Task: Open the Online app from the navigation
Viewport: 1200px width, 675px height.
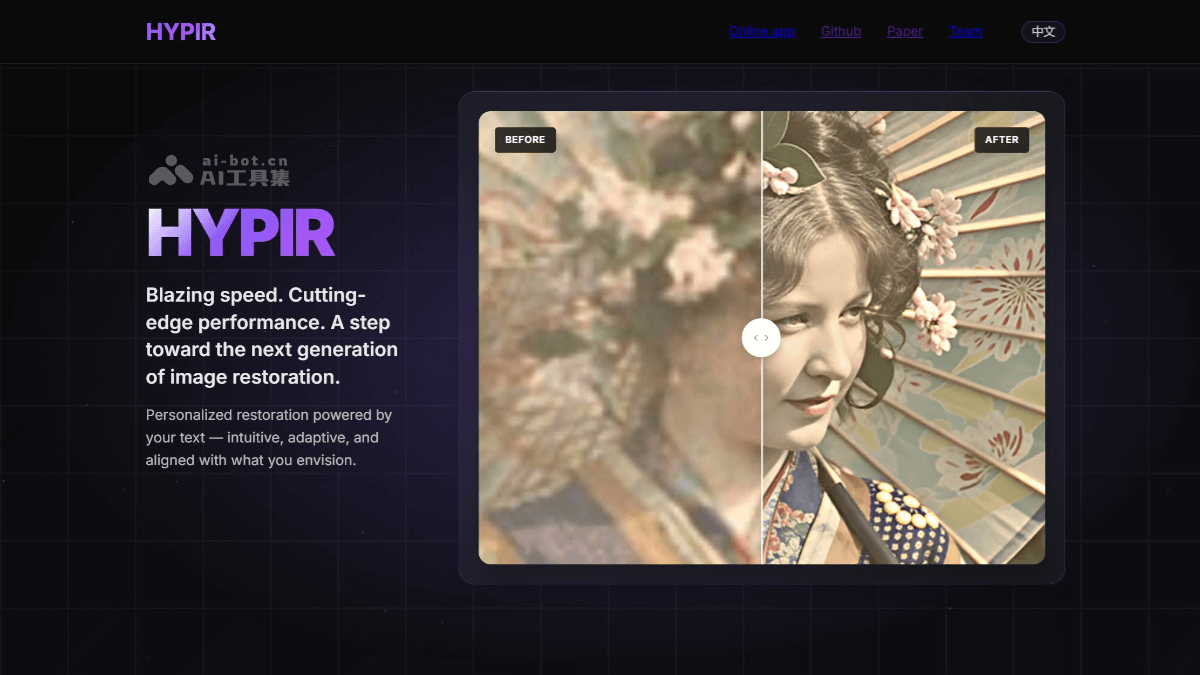Action: tap(761, 31)
